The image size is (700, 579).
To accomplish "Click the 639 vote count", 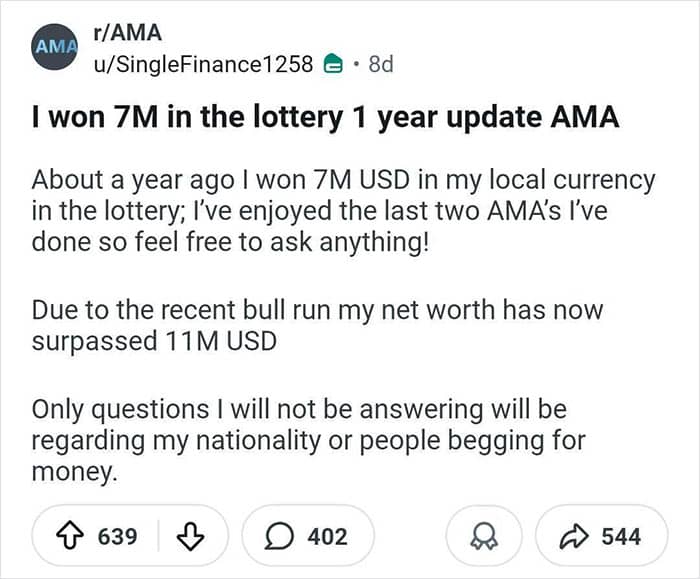I will tap(118, 537).
